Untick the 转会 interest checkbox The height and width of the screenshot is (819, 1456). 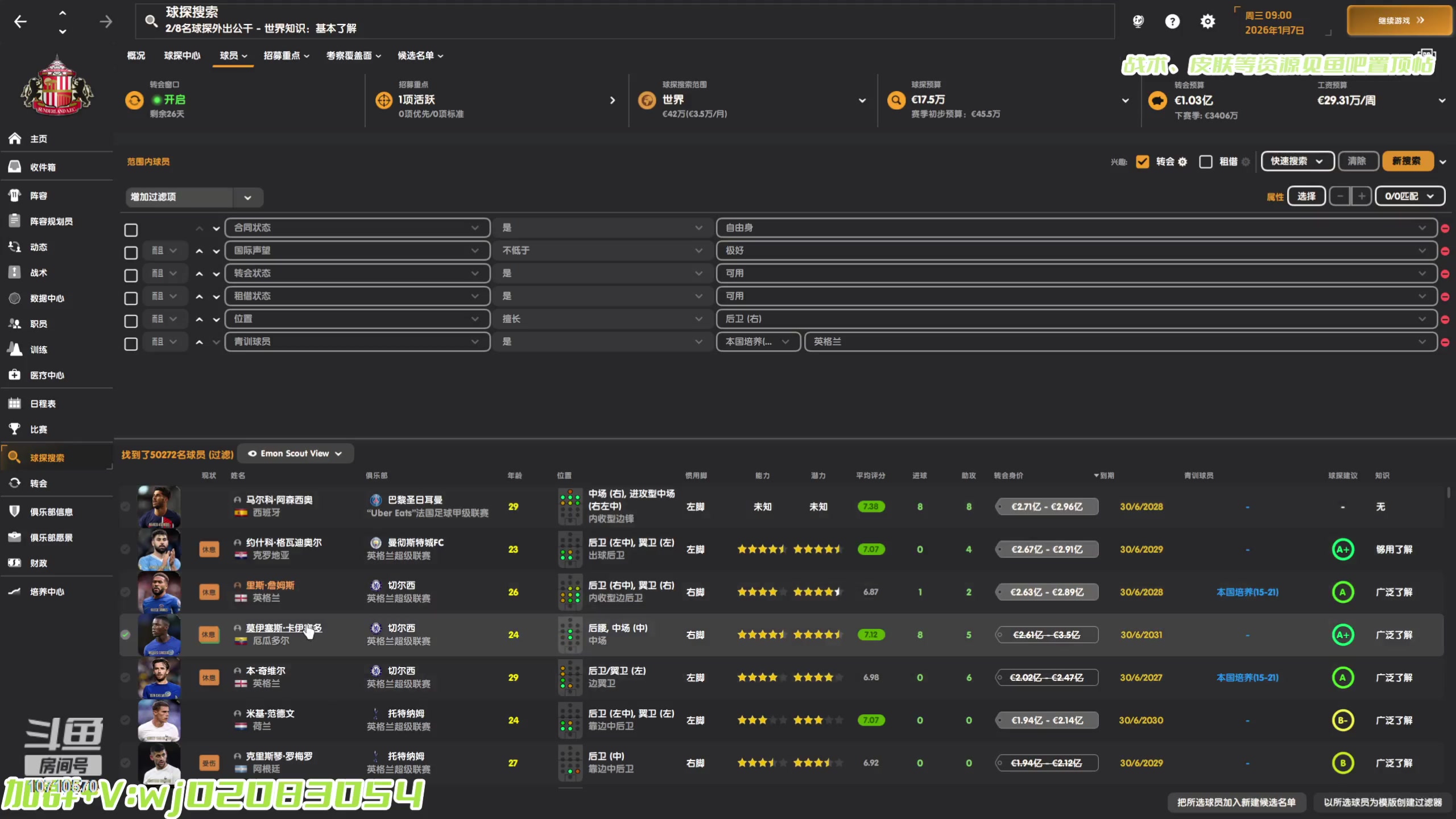1142,162
